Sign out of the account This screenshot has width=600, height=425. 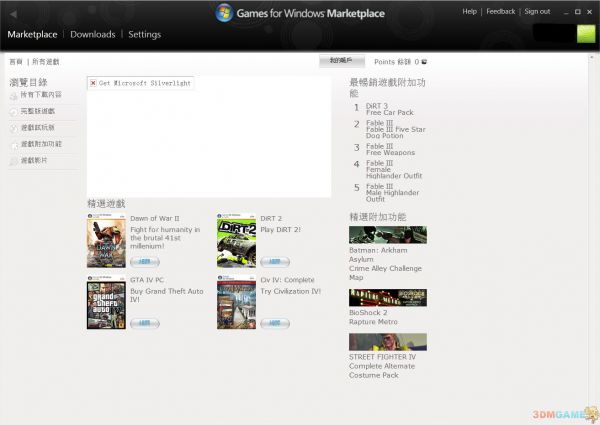click(537, 12)
